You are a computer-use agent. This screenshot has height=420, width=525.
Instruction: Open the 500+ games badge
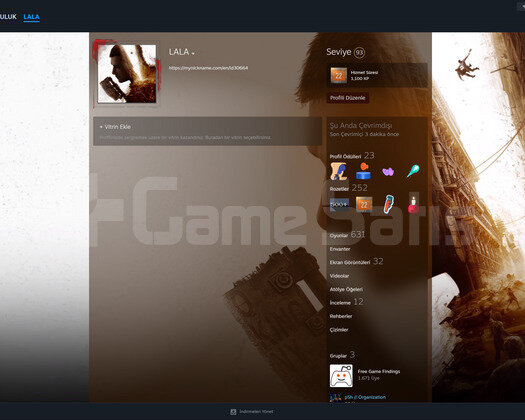[339, 204]
